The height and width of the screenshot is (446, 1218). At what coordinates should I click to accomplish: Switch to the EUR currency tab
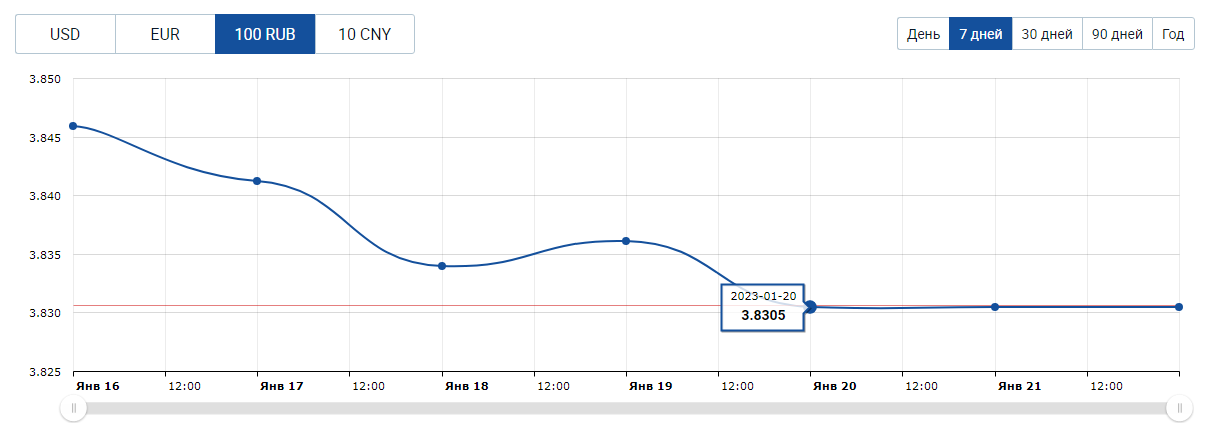pyautogui.click(x=165, y=34)
